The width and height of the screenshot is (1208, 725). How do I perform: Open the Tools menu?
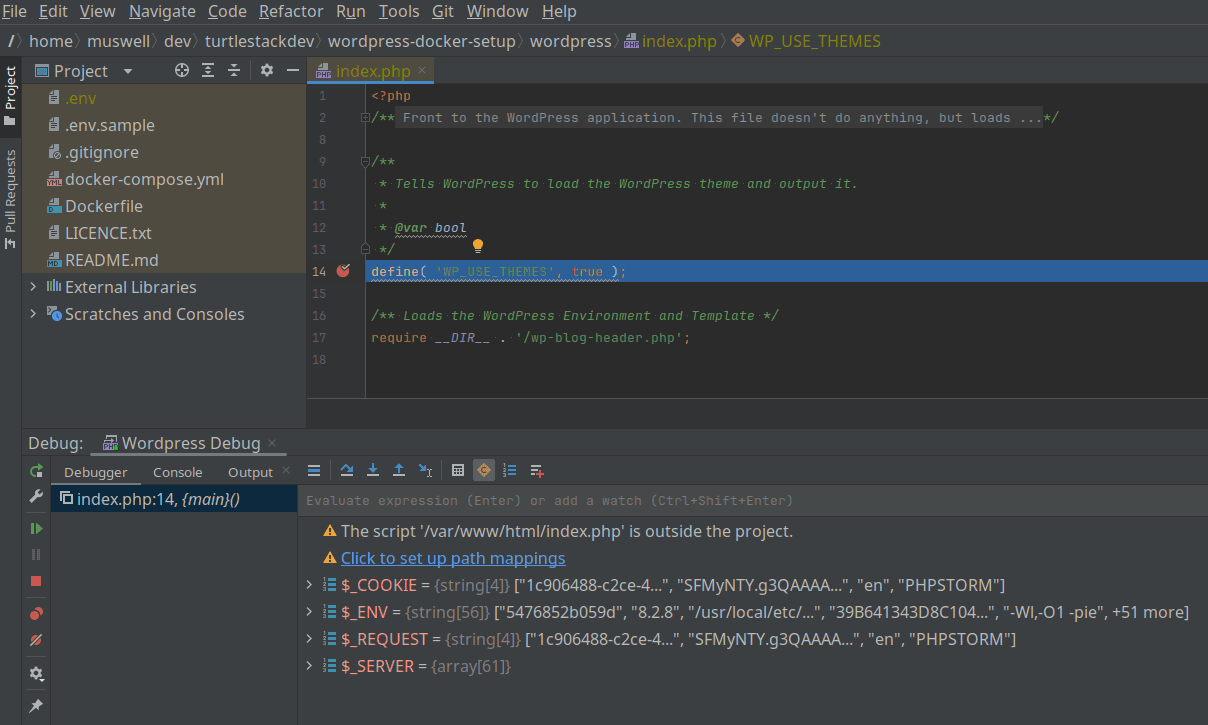coord(399,12)
